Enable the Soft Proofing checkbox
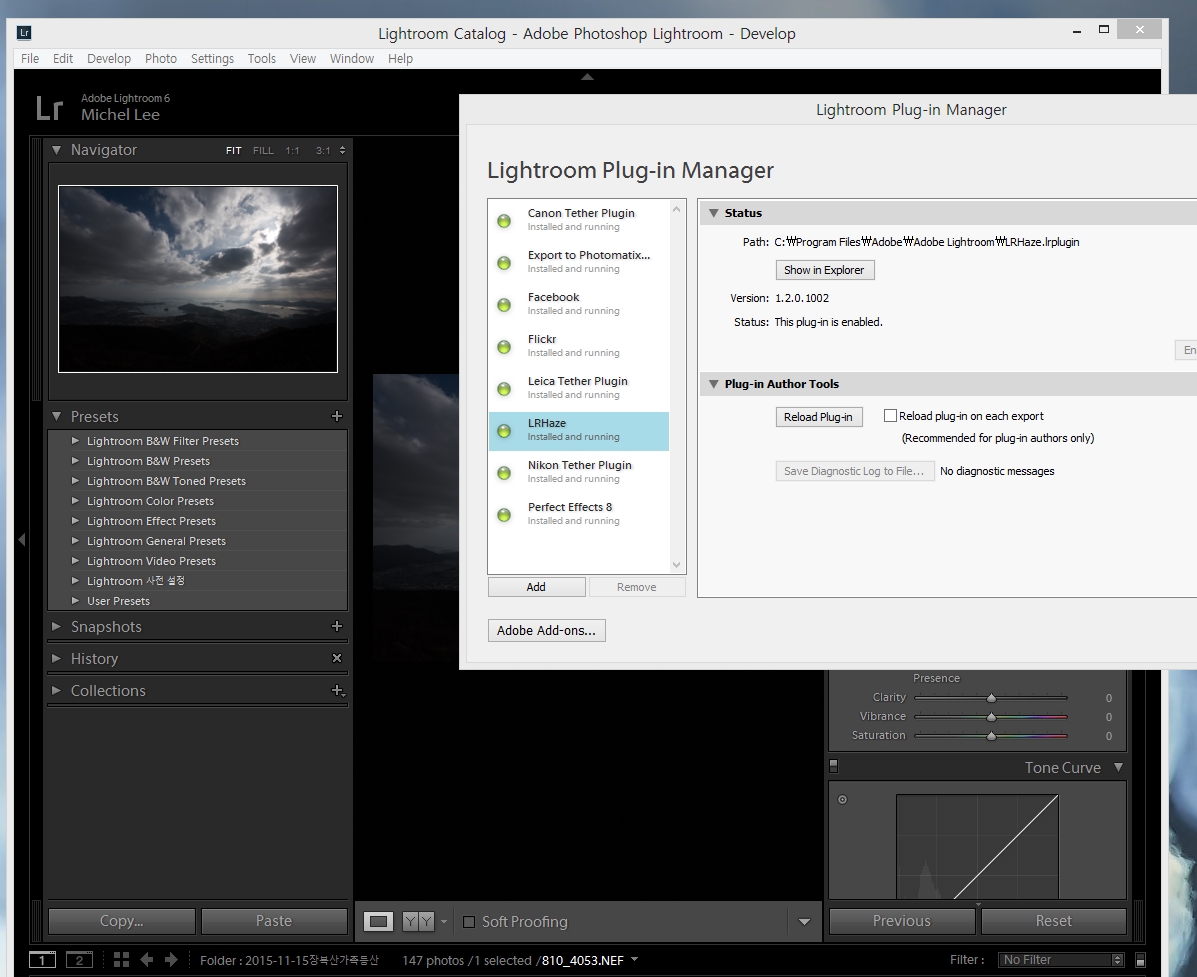The image size is (1197, 977). click(x=469, y=922)
